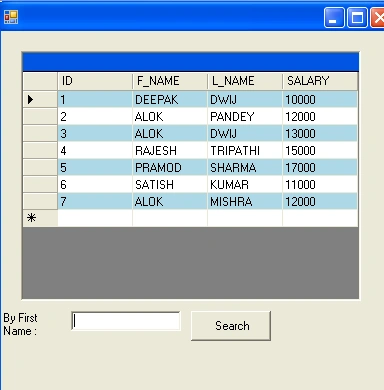
Task: Select ID cell 5
Action: point(95,167)
